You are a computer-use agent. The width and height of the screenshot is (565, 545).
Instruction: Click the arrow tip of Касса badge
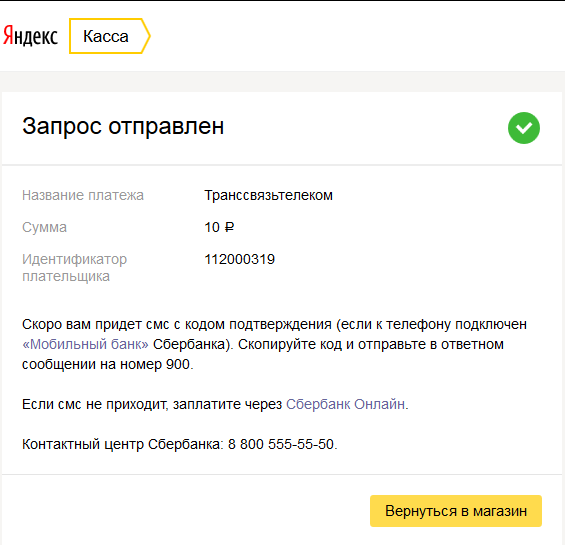pyautogui.click(x=146, y=36)
